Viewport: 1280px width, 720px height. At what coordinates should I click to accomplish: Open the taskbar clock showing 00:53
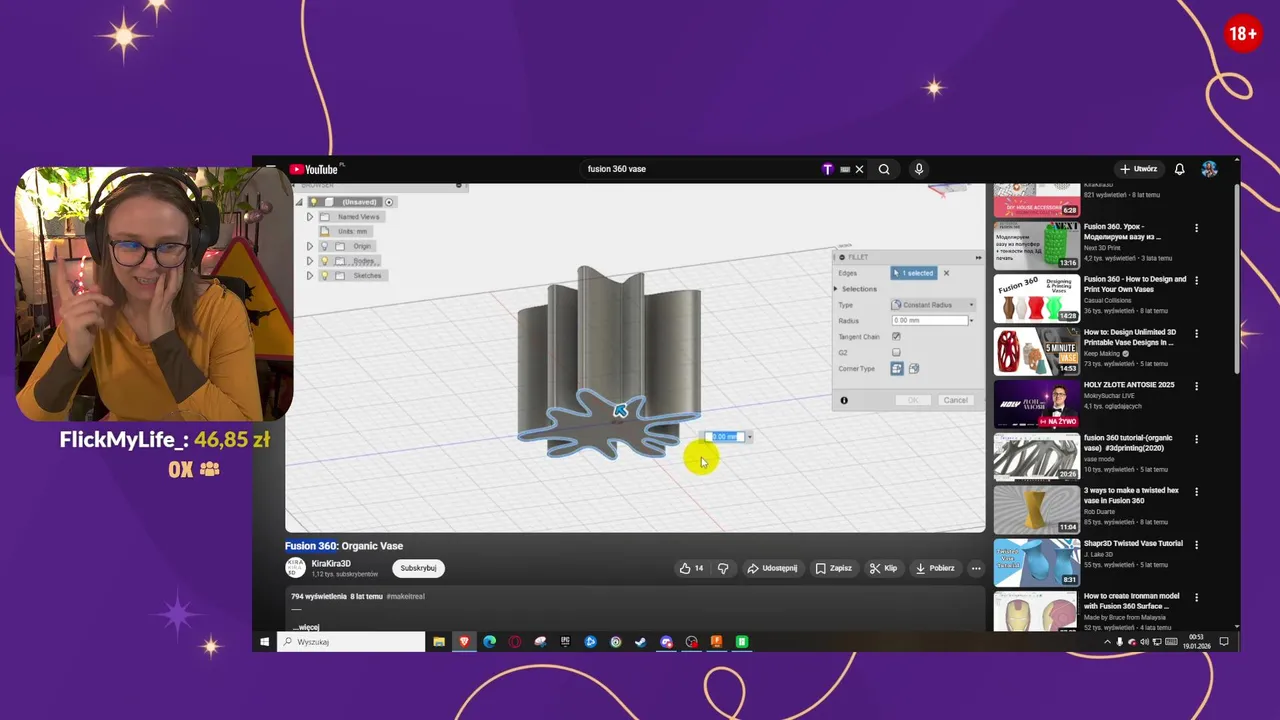coord(1196,642)
